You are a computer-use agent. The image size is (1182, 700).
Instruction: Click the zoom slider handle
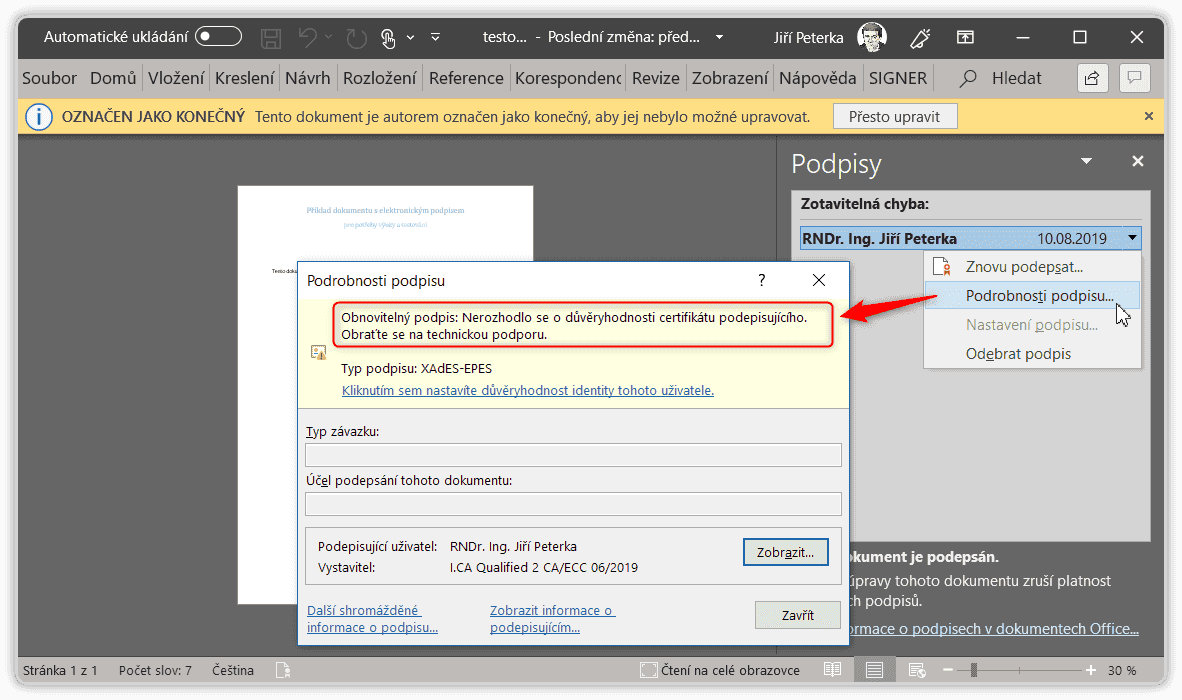(974, 670)
